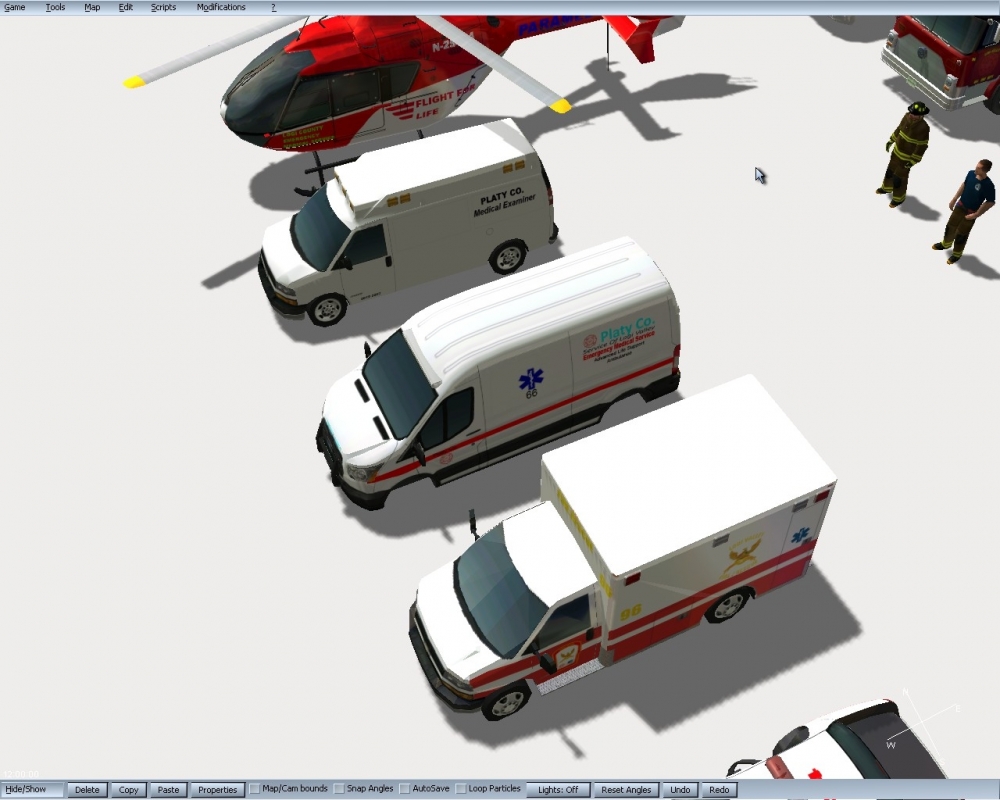Open the Tools menu

55,7
